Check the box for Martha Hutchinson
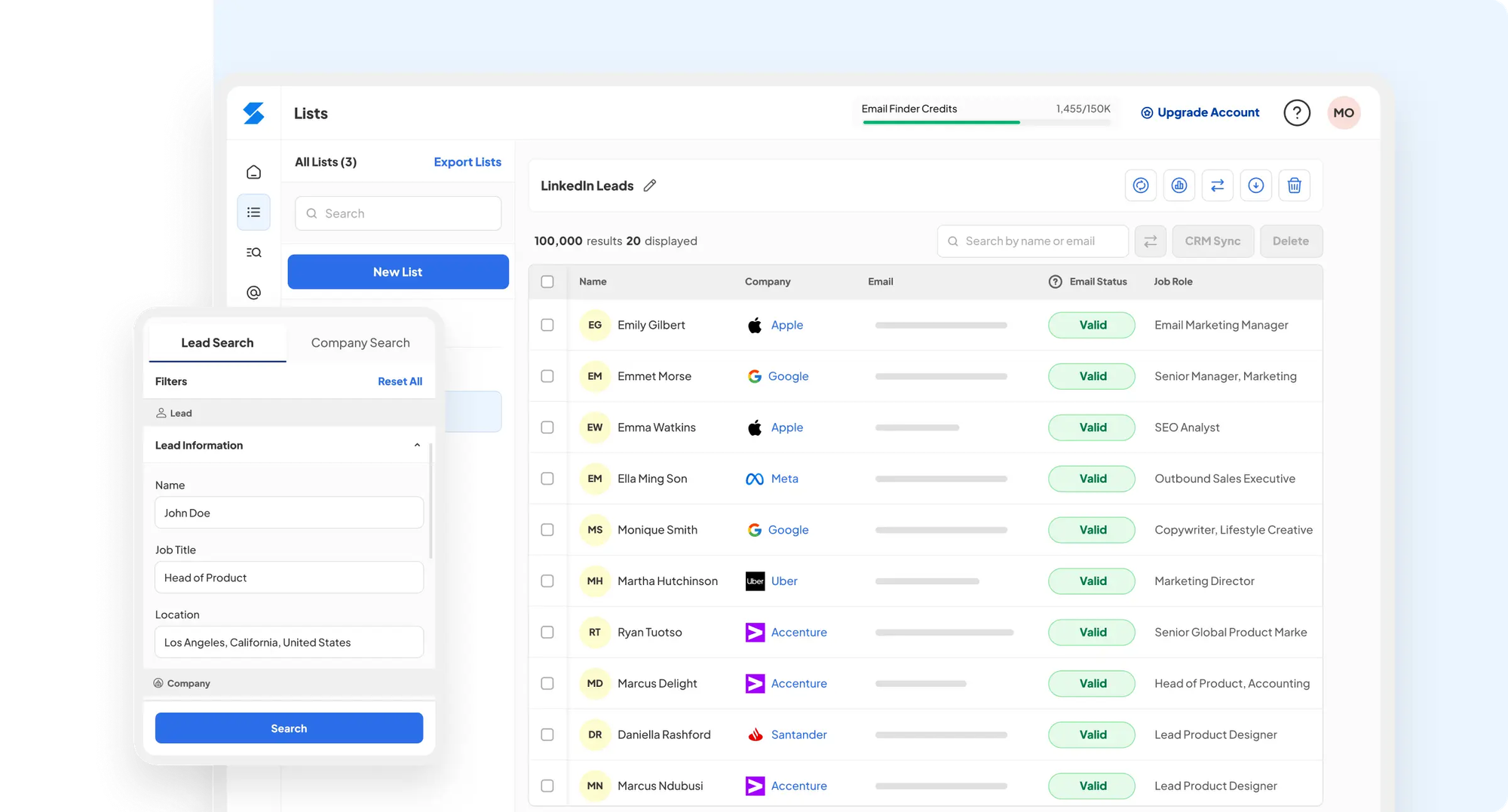Viewport: 1508px width, 812px height. 547,581
